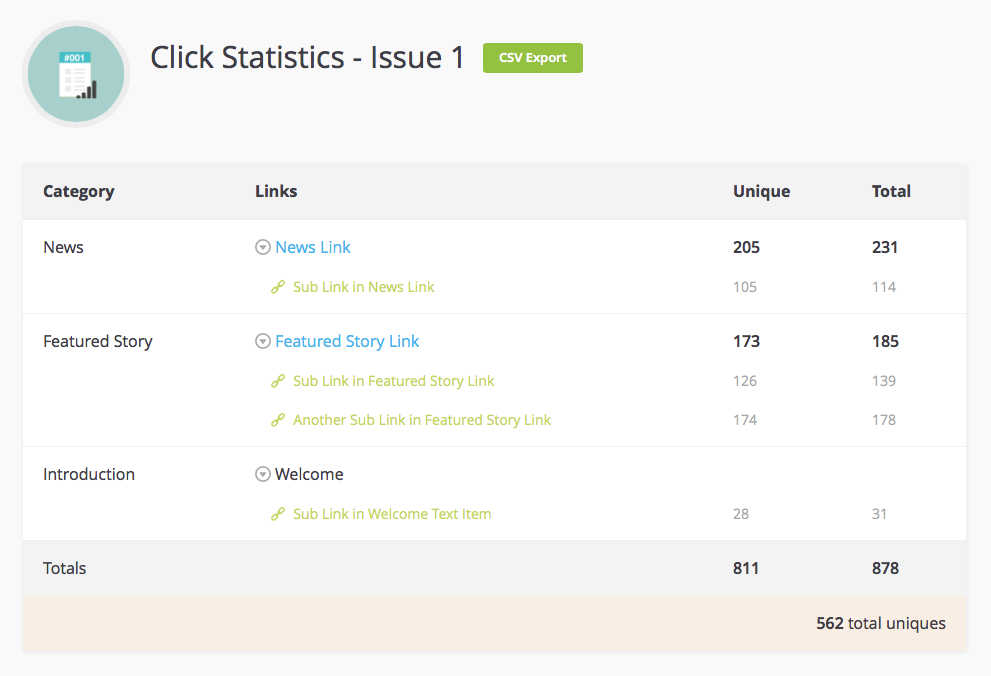Click chain icon beside Sub Link in Welcome Text Item
This screenshot has height=676, width=991.
point(278,514)
